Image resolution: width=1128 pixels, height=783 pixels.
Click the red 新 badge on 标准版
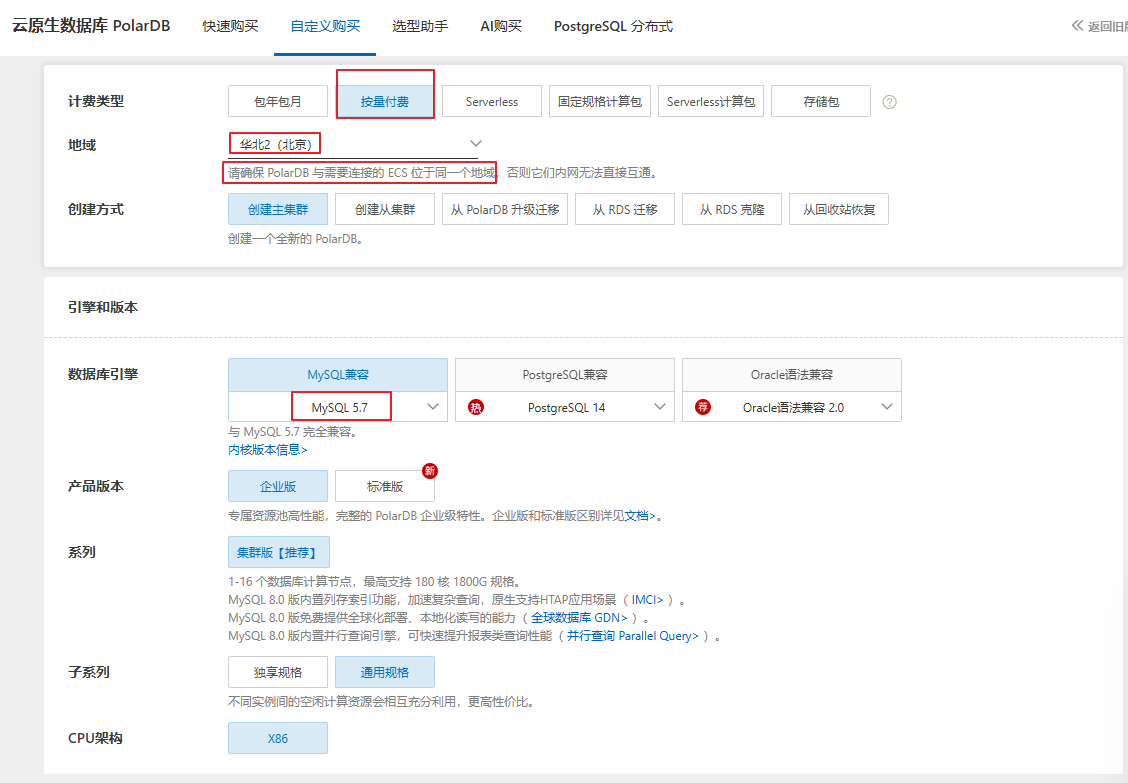(430, 471)
